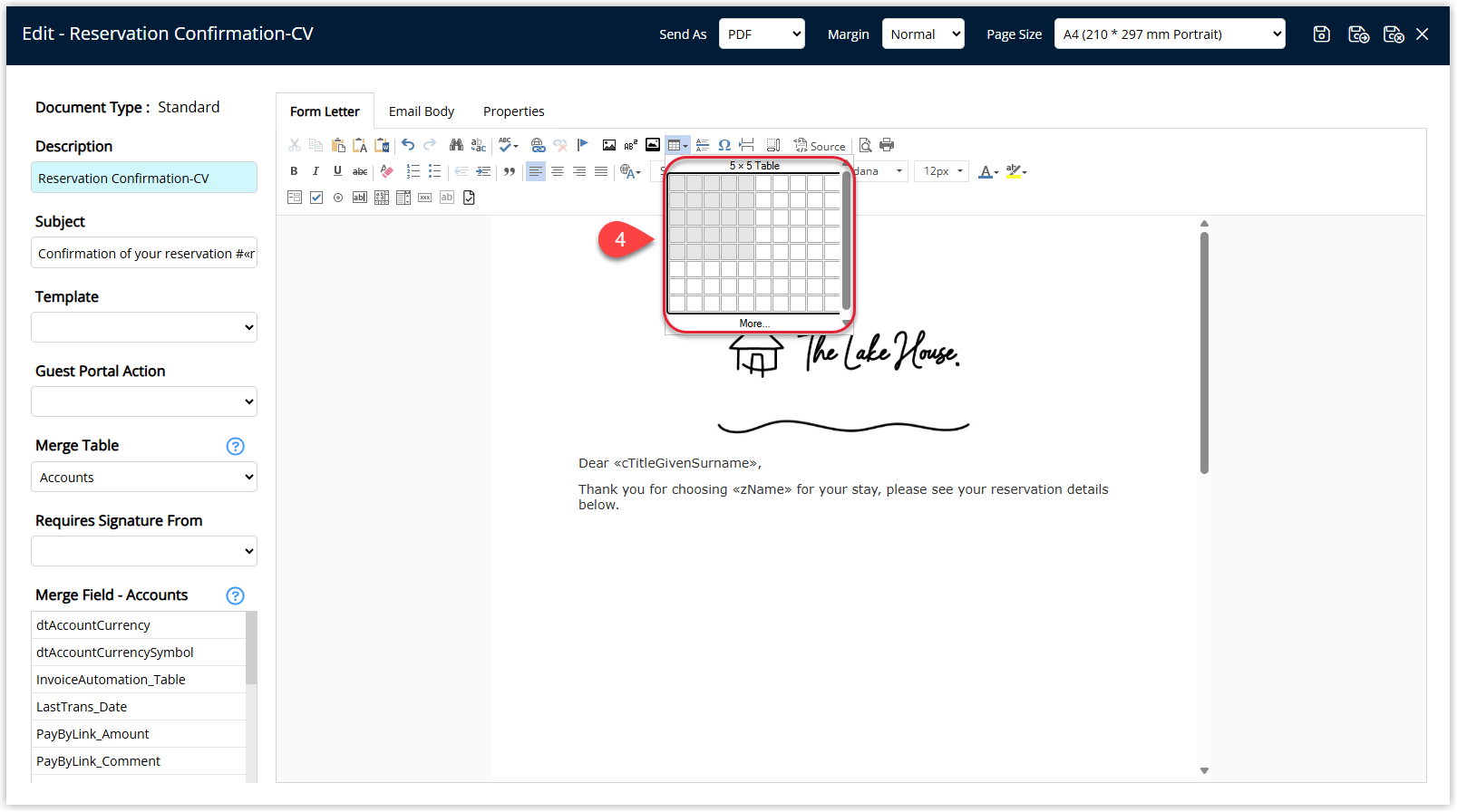Open the text color picker
The height and width of the screenshot is (812, 1457).
[x=988, y=171]
